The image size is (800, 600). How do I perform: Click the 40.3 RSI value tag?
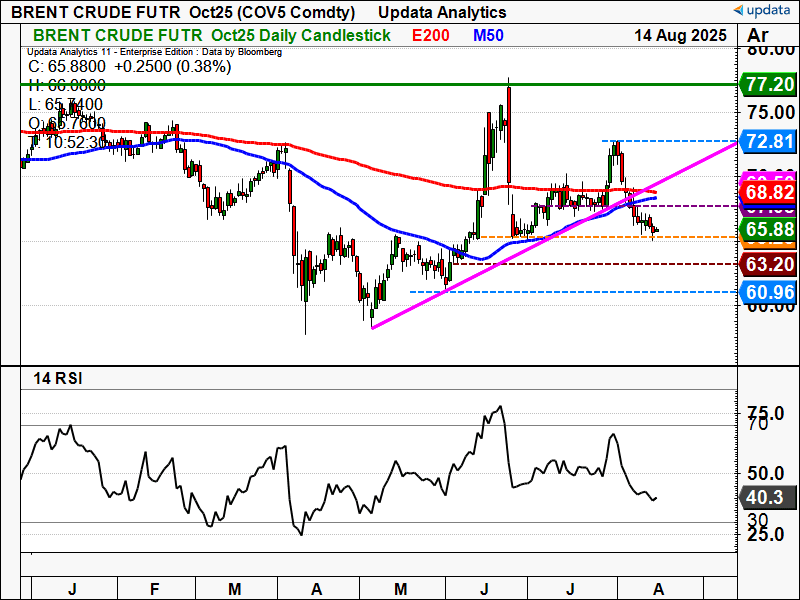click(x=767, y=497)
